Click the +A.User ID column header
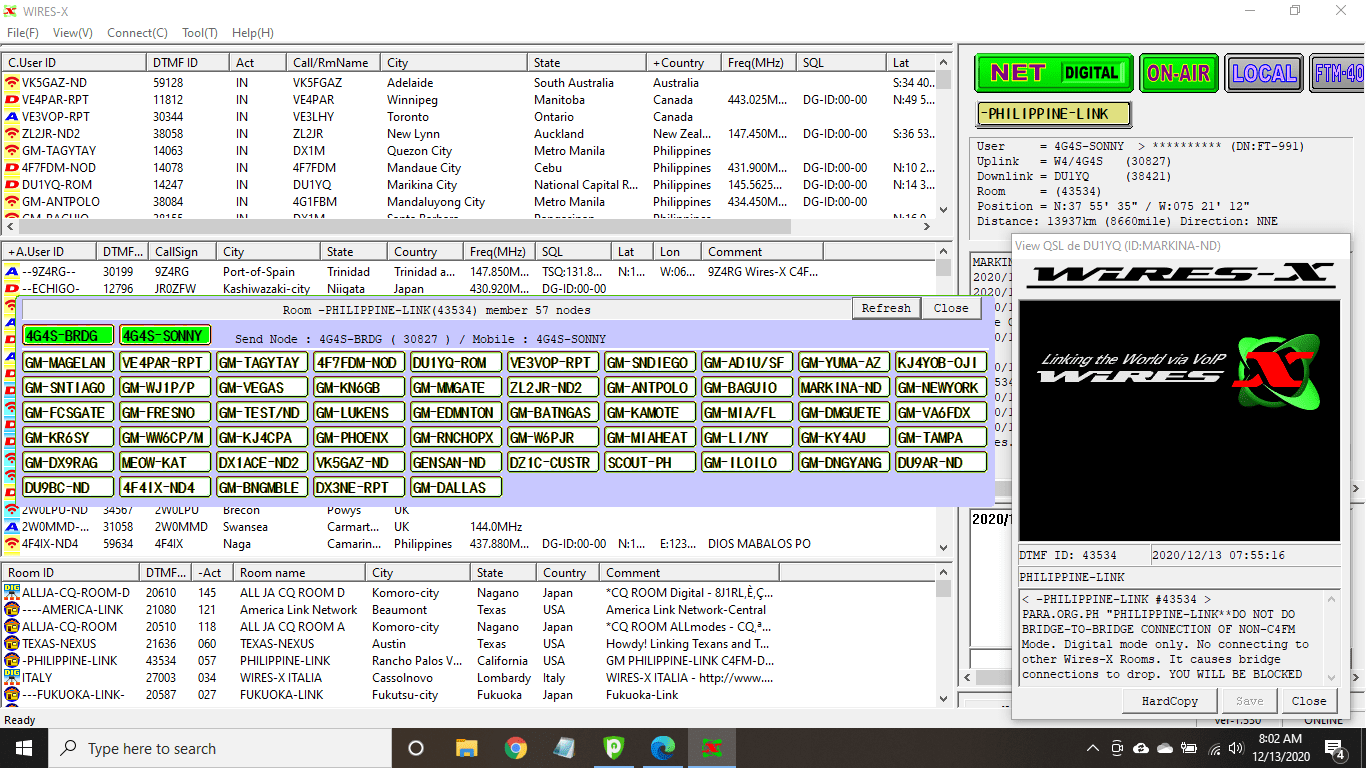The image size is (1366, 768). pos(49,252)
